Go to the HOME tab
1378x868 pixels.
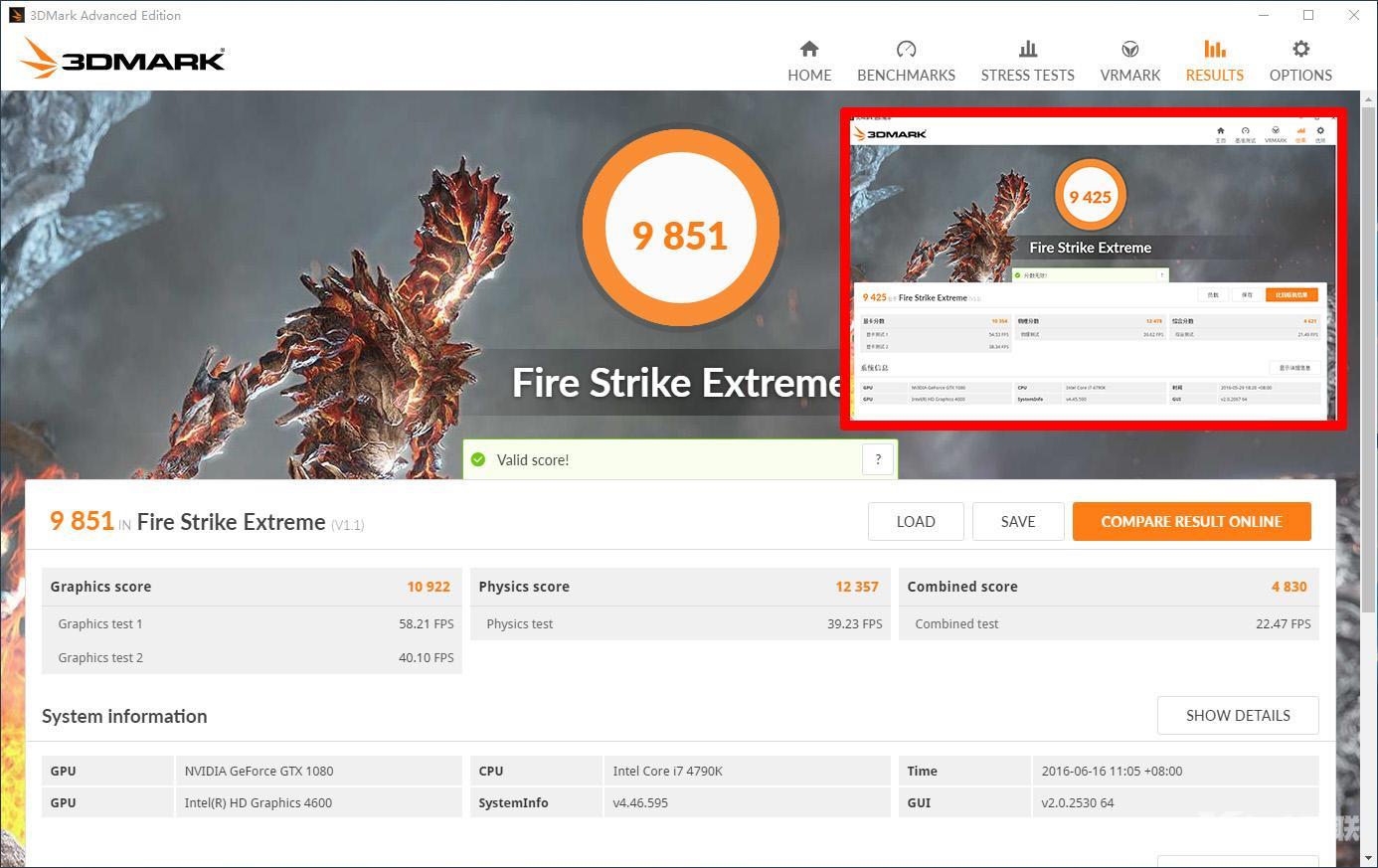coord(809,62)
